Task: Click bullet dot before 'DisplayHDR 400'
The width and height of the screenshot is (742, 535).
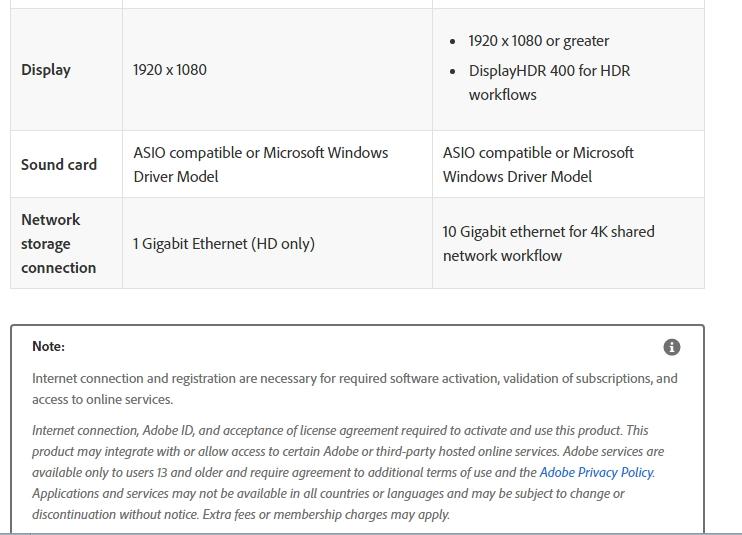Action: pos(453,71)
